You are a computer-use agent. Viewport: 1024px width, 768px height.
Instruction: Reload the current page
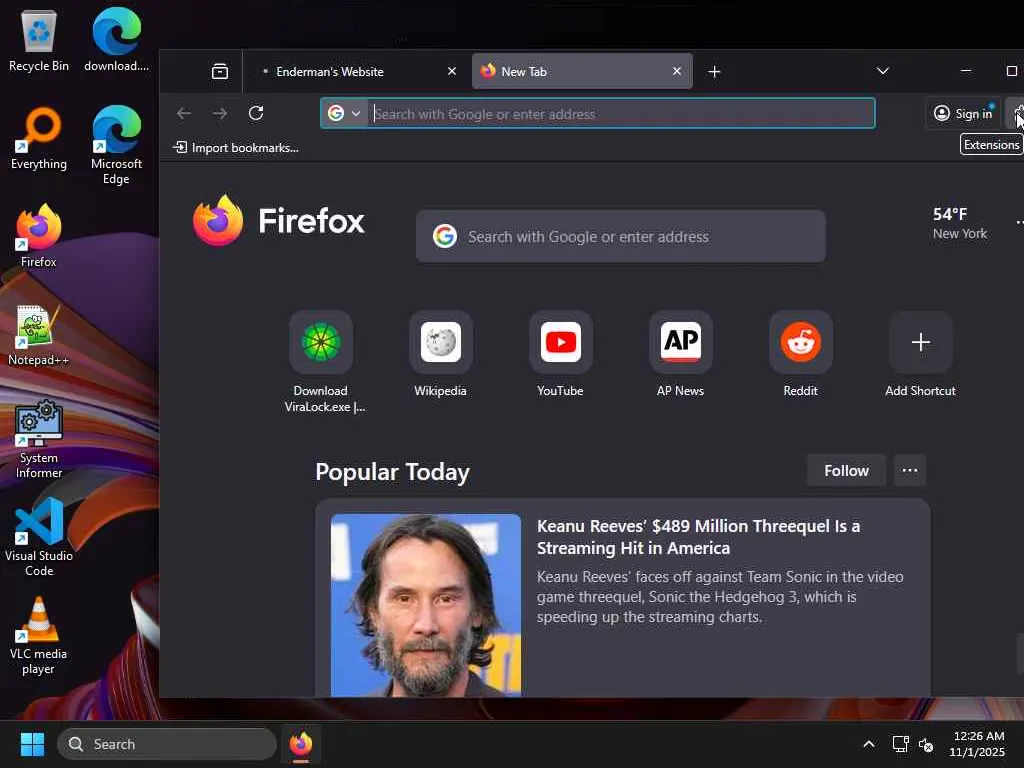[x=256, y=113]
